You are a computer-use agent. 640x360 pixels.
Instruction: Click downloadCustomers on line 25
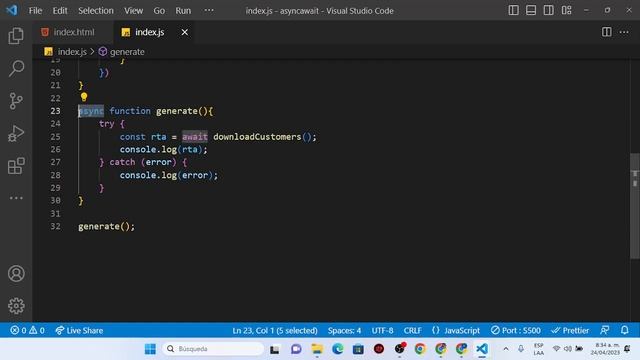pyautogui.click(x=257, y=137)
